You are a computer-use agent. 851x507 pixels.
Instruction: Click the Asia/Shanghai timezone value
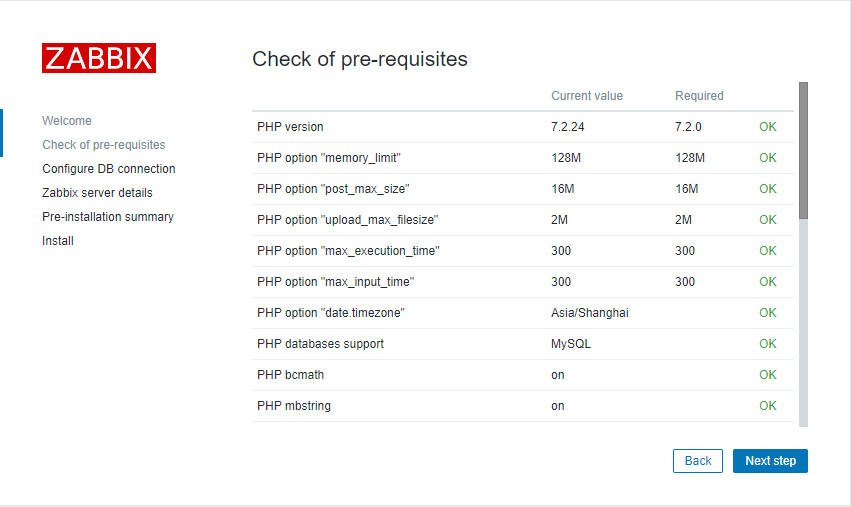[x=590, y=313]
